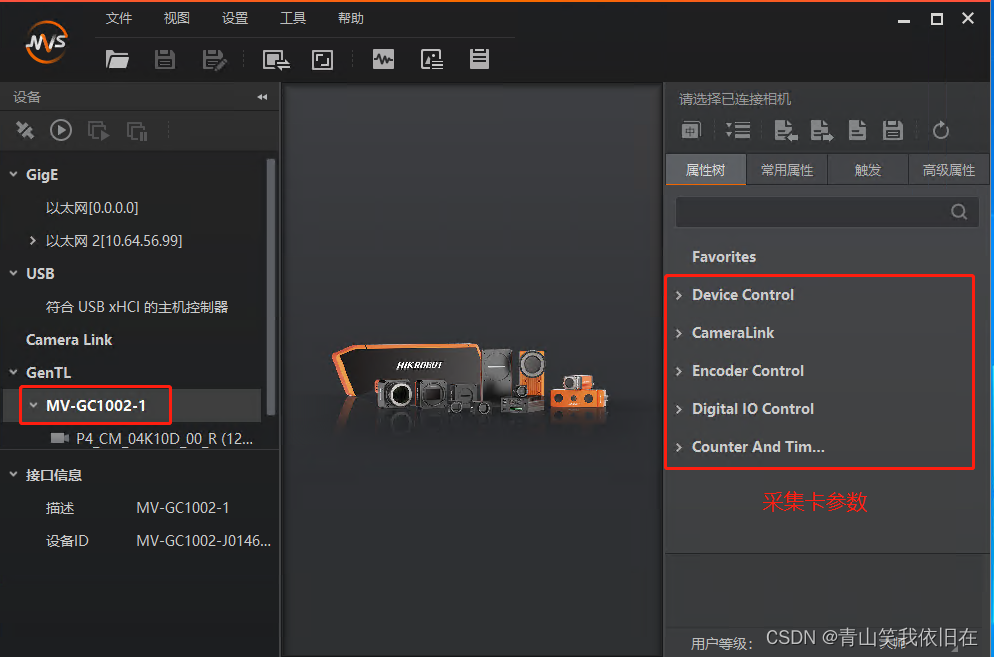The image size is (994, 657).
Task: Collapse the MV-GC1002-1 node arrow
Action: pyautogui.click(x=34, y=405)
